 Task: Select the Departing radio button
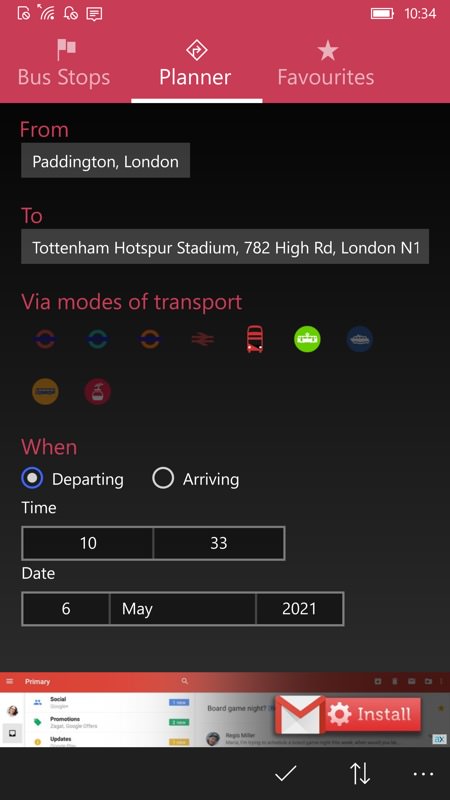[x=32, y=479]
